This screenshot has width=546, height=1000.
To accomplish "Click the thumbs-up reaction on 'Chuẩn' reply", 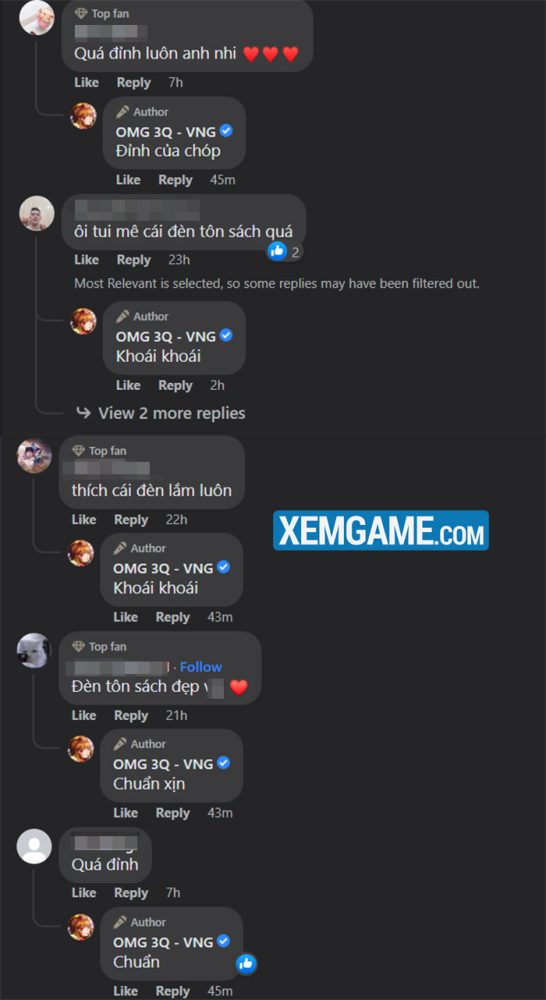I will pos(246,963).
